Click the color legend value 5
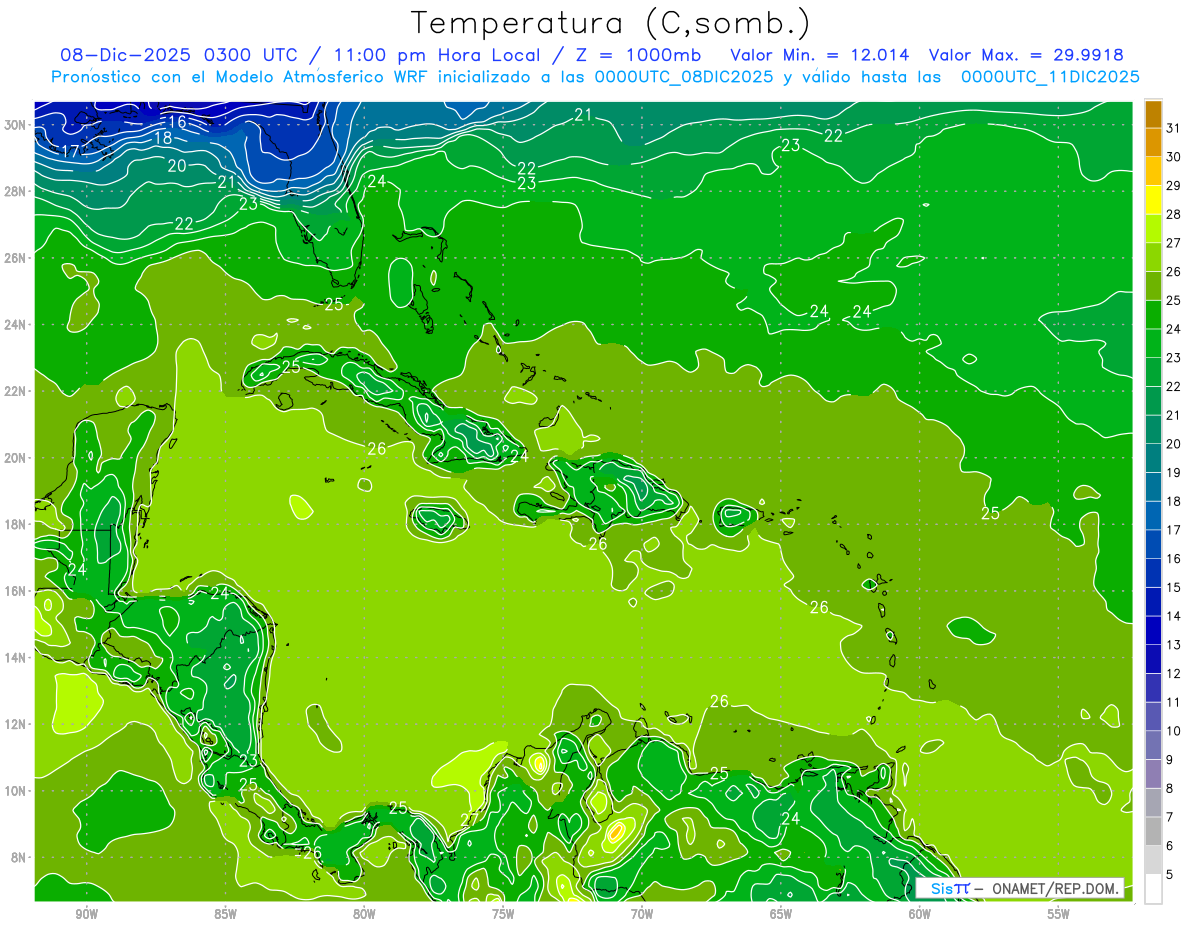This screenshot has height=927, width=1200. (x=1170, y=875)
